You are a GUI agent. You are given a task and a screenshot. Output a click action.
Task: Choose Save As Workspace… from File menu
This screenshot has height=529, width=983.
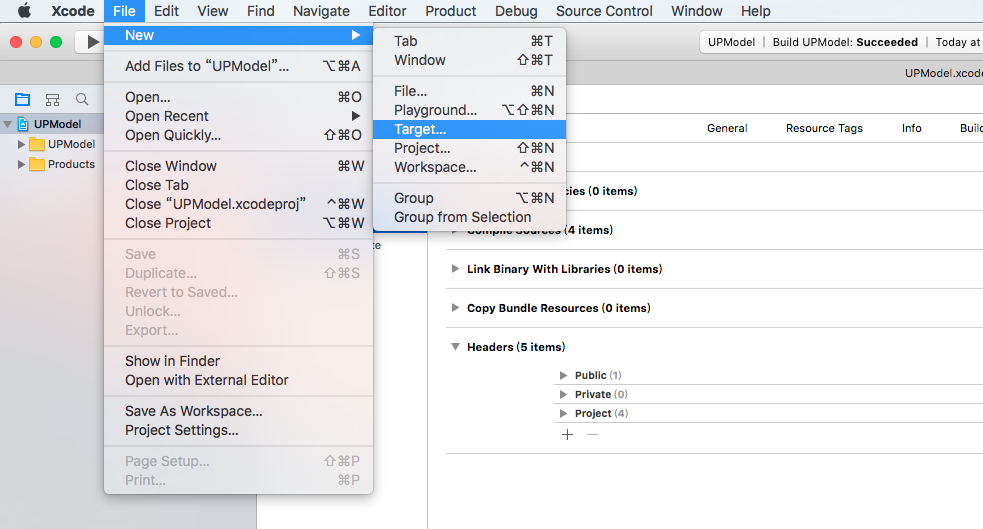(194, 411)
